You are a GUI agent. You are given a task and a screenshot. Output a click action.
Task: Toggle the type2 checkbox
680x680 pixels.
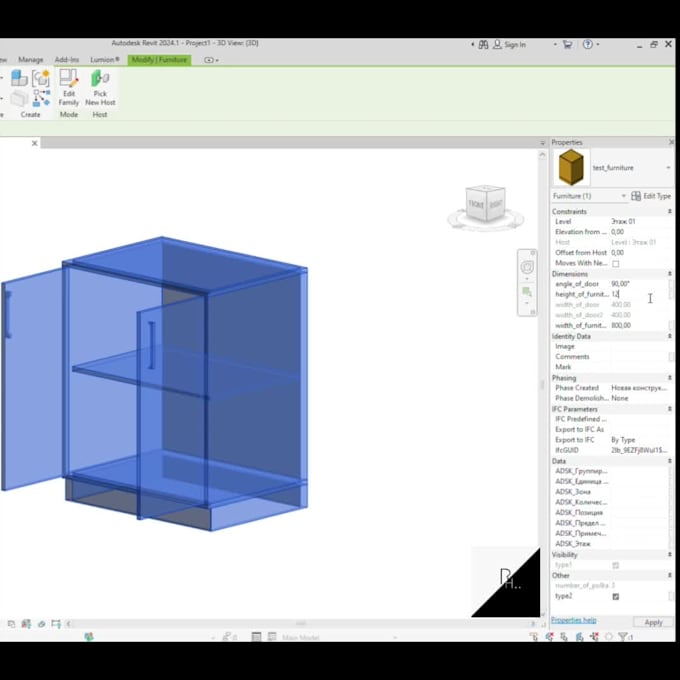pyautogui.click(x=615, y=596)
